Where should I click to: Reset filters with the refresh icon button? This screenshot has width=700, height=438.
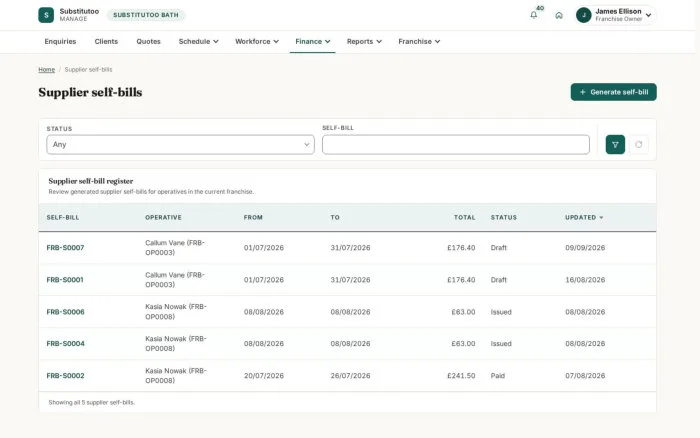pyautogui.click(x=638, y=145)
